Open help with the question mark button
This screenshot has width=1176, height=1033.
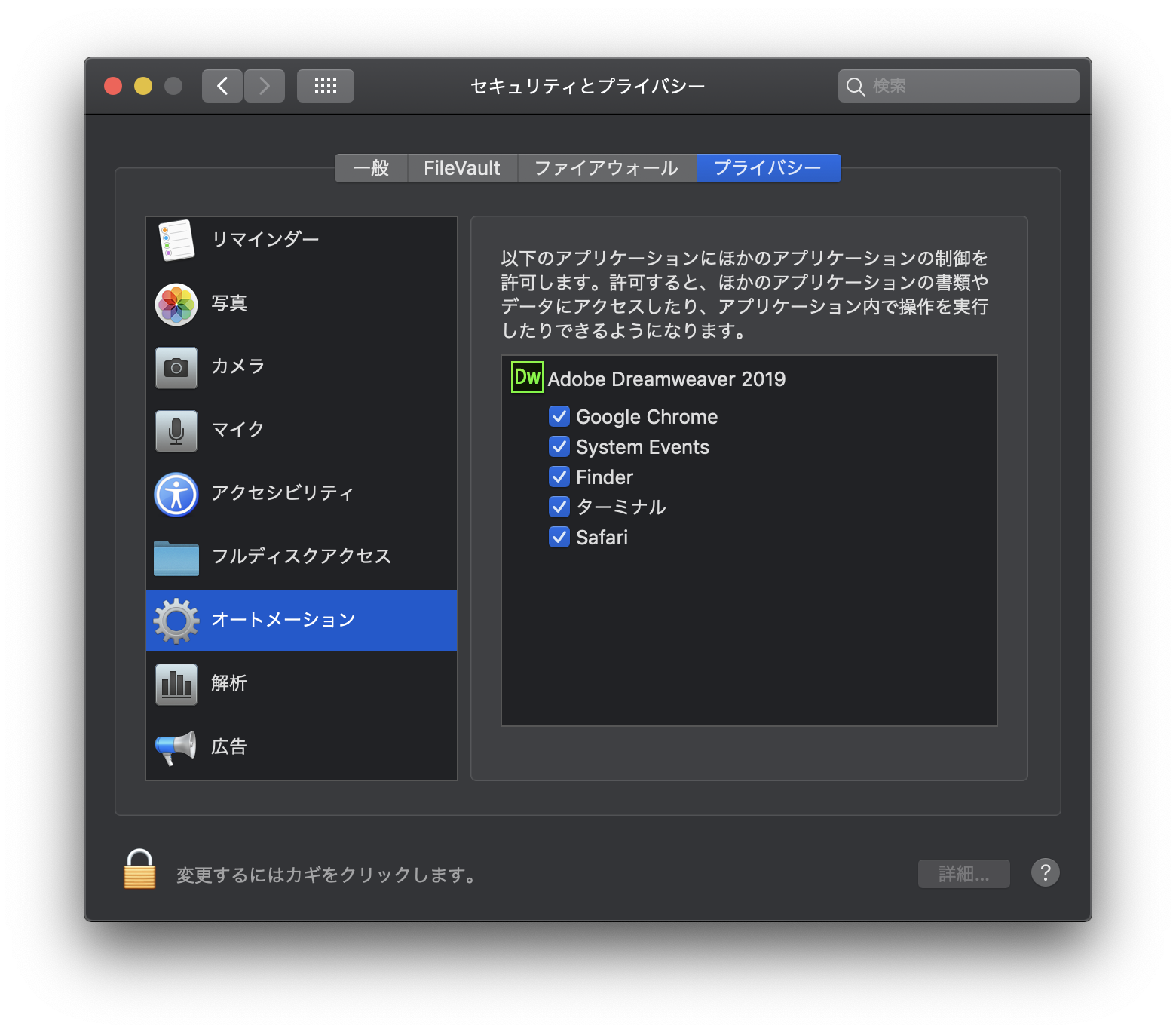[1046, 873]
